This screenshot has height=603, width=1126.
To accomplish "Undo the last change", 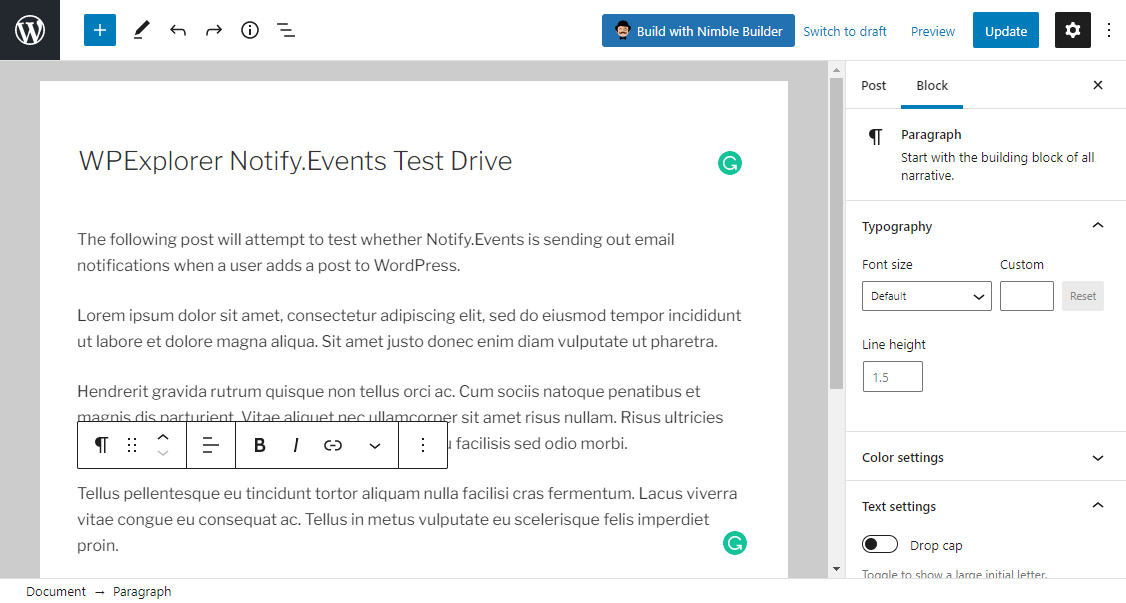I will [177, 30].
